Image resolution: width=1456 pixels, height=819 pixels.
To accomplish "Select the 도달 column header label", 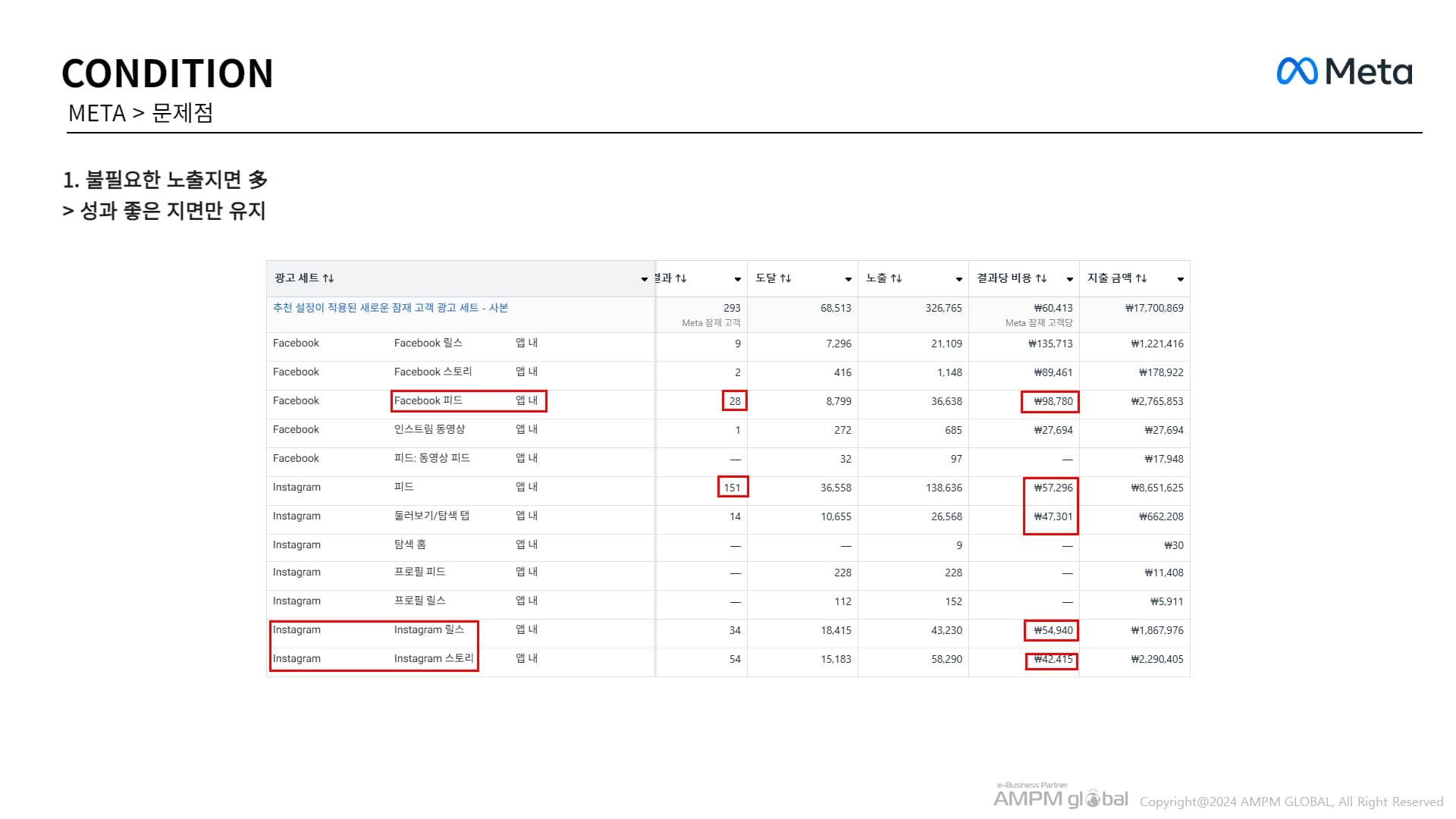I will [x=766, y=278].
